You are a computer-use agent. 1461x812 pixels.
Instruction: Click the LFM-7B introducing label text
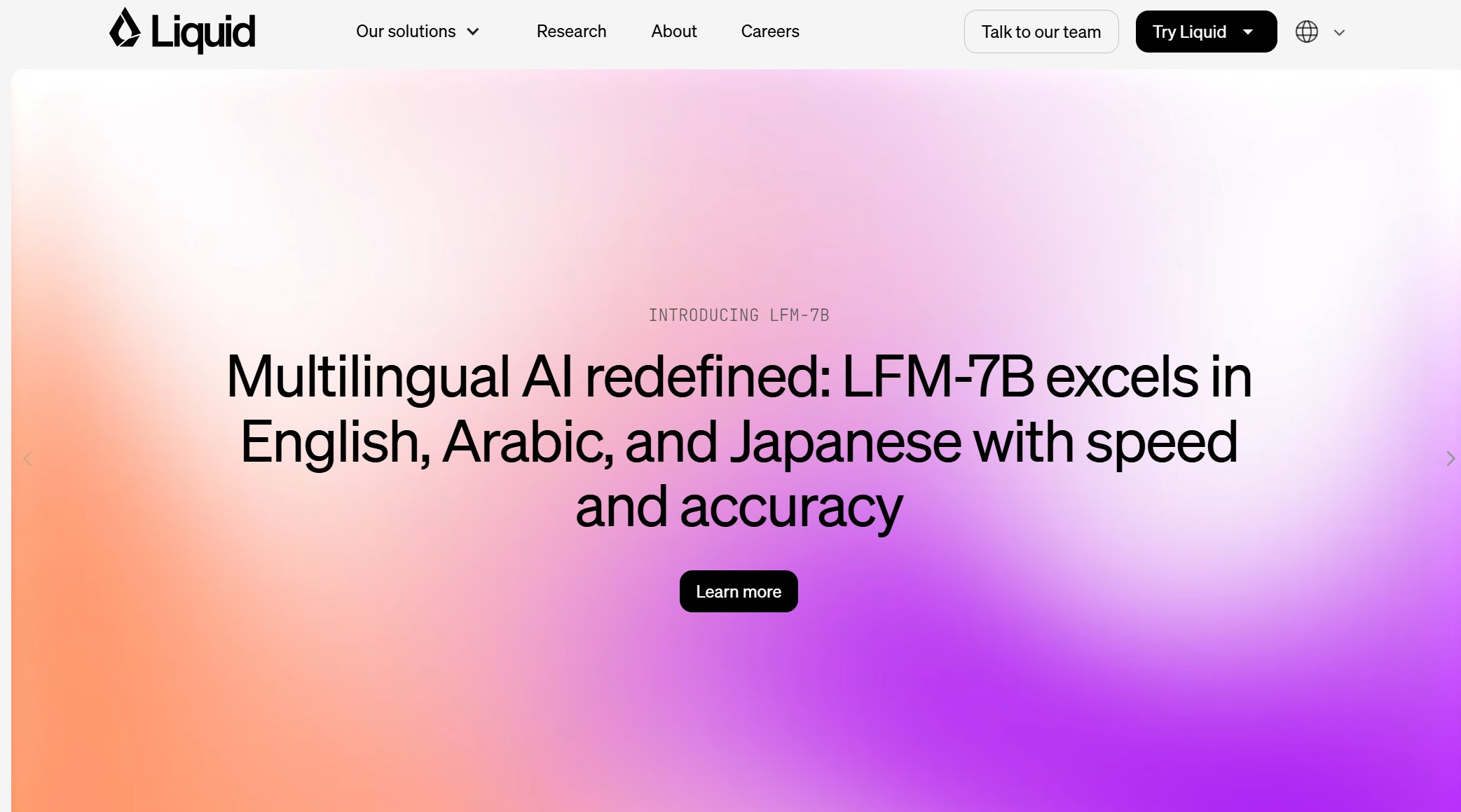point(738,314)
